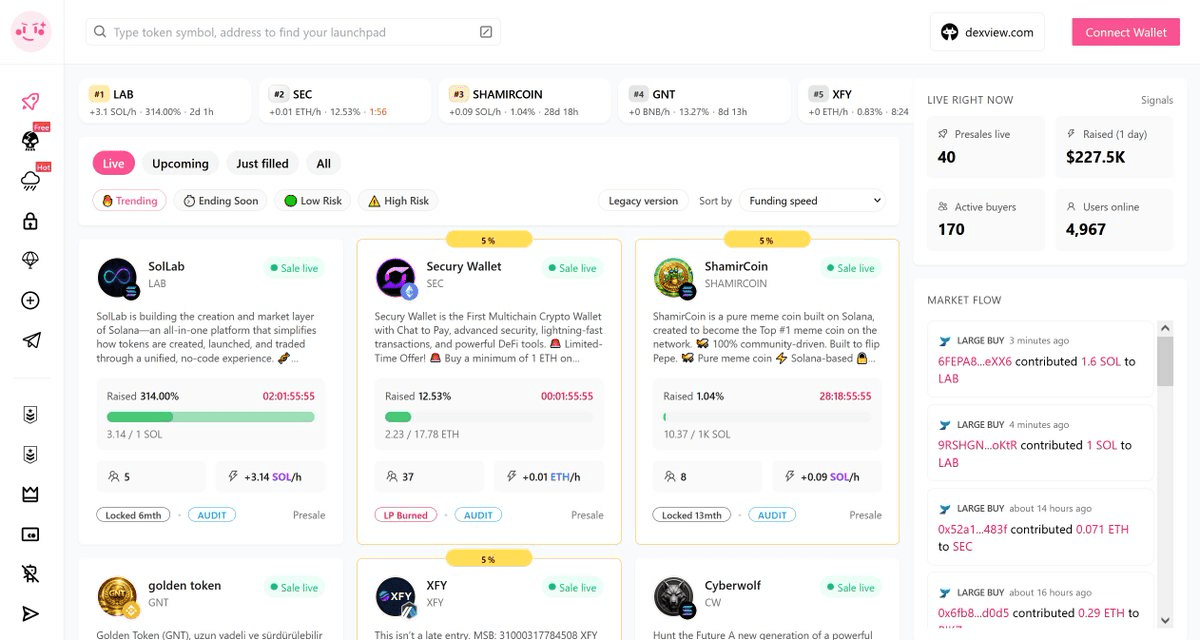The height and width of the screenshot is (640, 1200).
Task: Toggle the Ending Soon filter chip
Action: click(x=219, y=201)
